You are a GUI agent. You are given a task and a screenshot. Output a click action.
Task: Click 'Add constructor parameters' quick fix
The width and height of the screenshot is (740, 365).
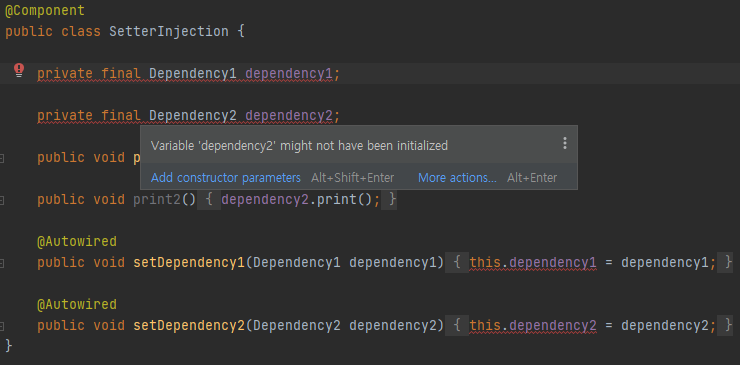(x=226, y=178)
